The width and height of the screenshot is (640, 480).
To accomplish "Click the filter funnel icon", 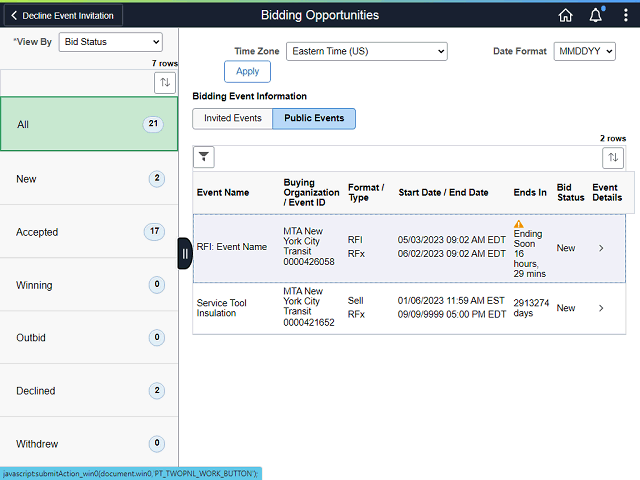I will coord(204,157).
